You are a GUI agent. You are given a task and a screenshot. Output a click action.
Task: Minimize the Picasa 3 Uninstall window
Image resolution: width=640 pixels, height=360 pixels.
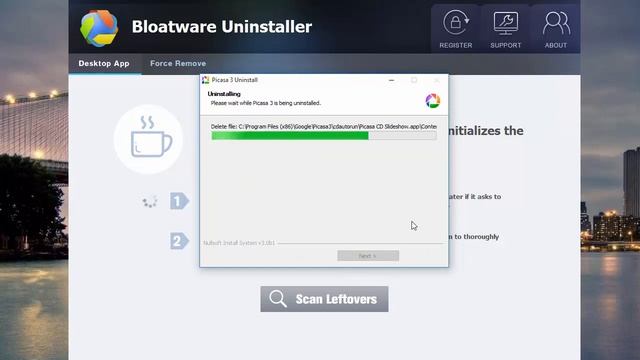point(391,80)
